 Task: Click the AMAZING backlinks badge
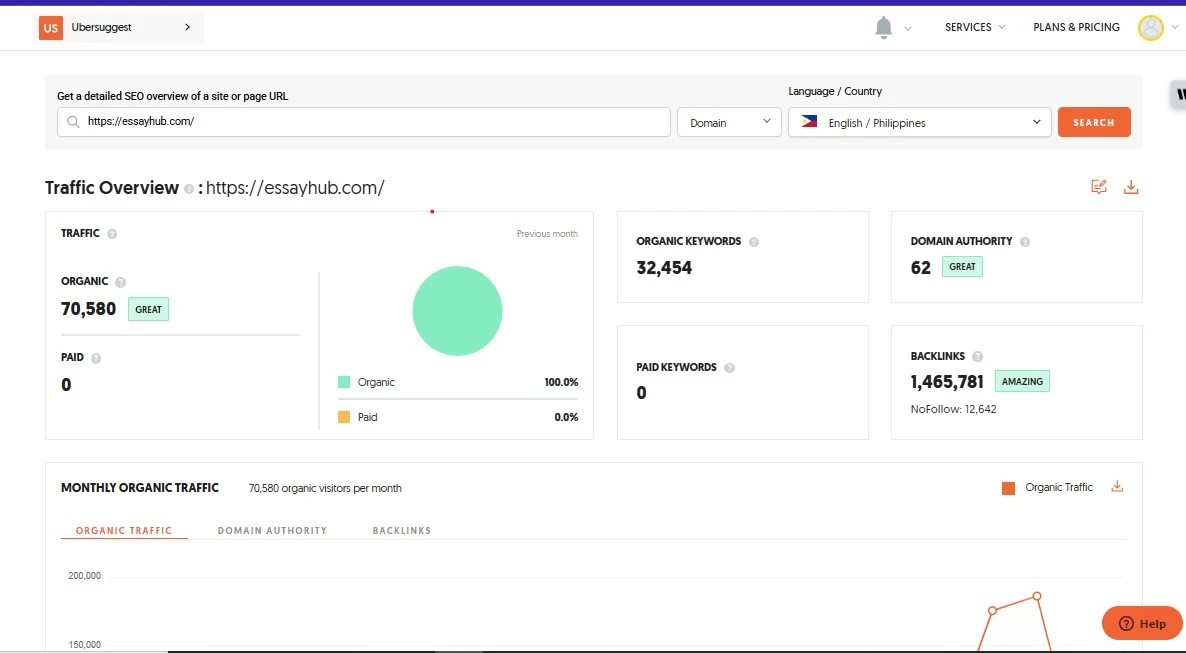[1022, 381]
